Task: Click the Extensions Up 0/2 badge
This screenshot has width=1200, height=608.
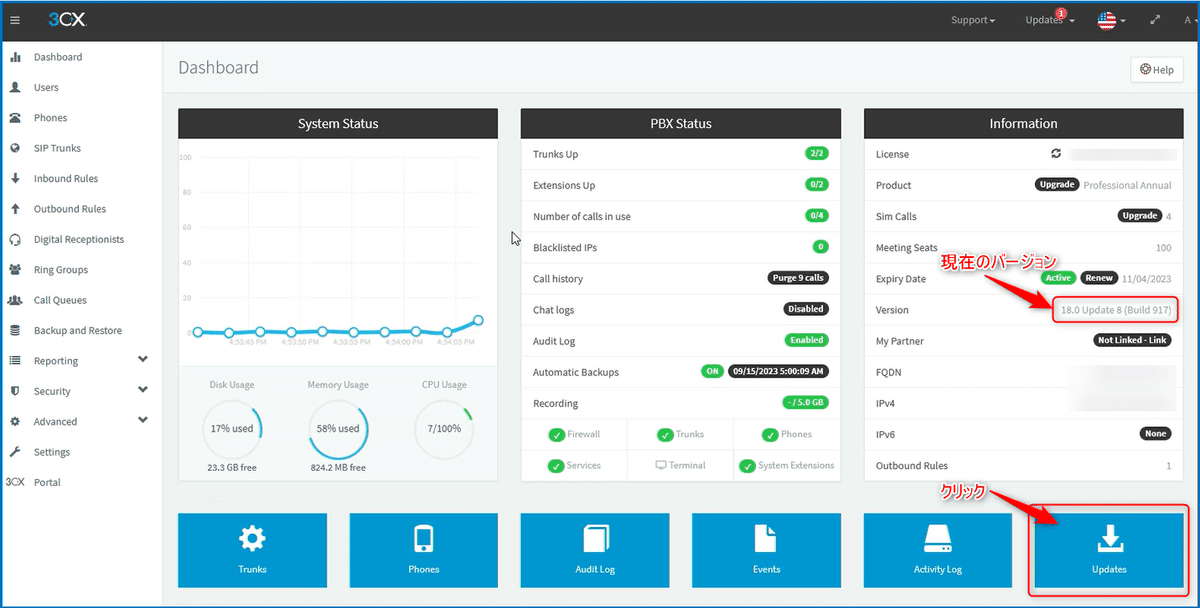Action: point(816,185)
